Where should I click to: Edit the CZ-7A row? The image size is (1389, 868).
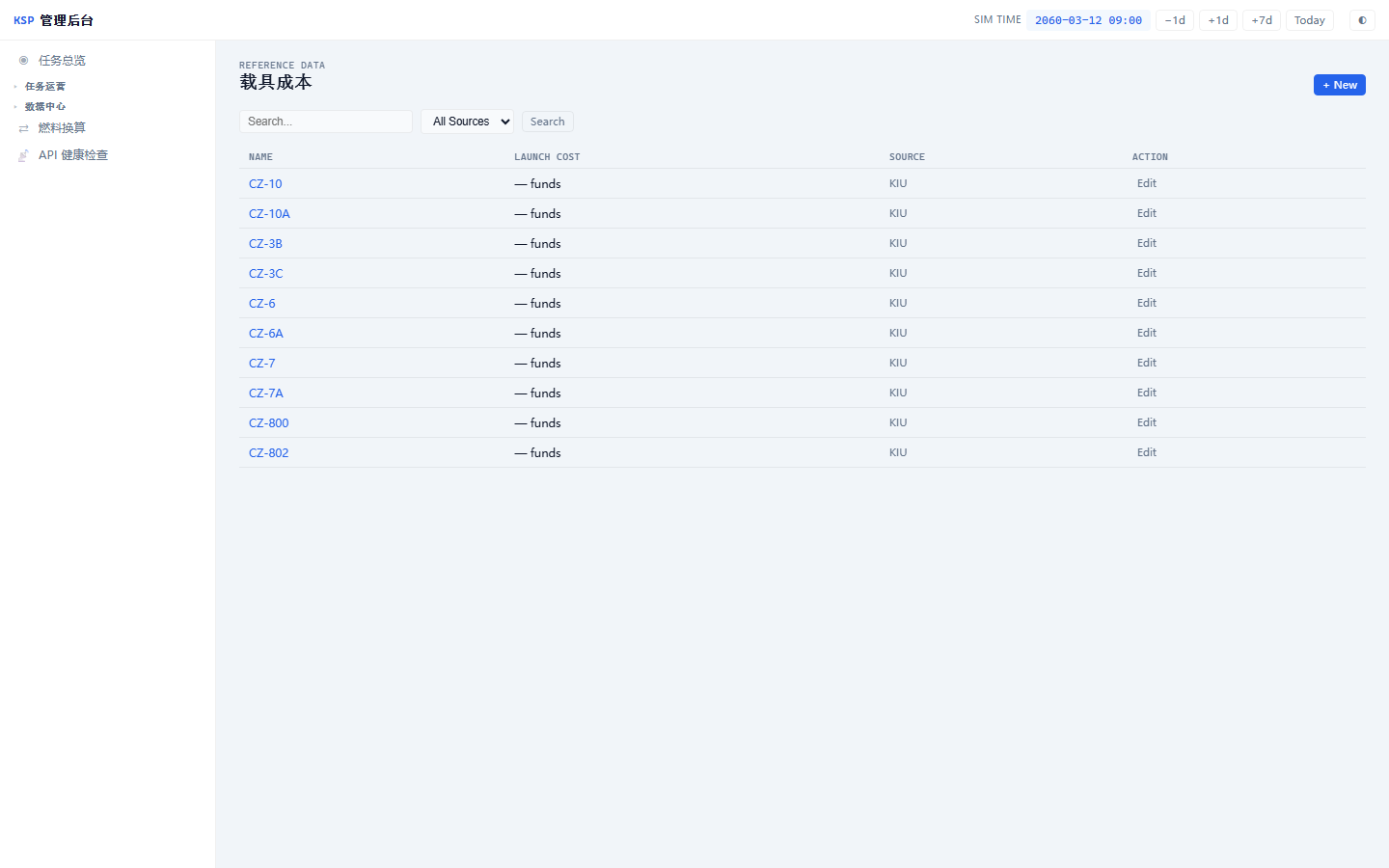(1147, 393)
